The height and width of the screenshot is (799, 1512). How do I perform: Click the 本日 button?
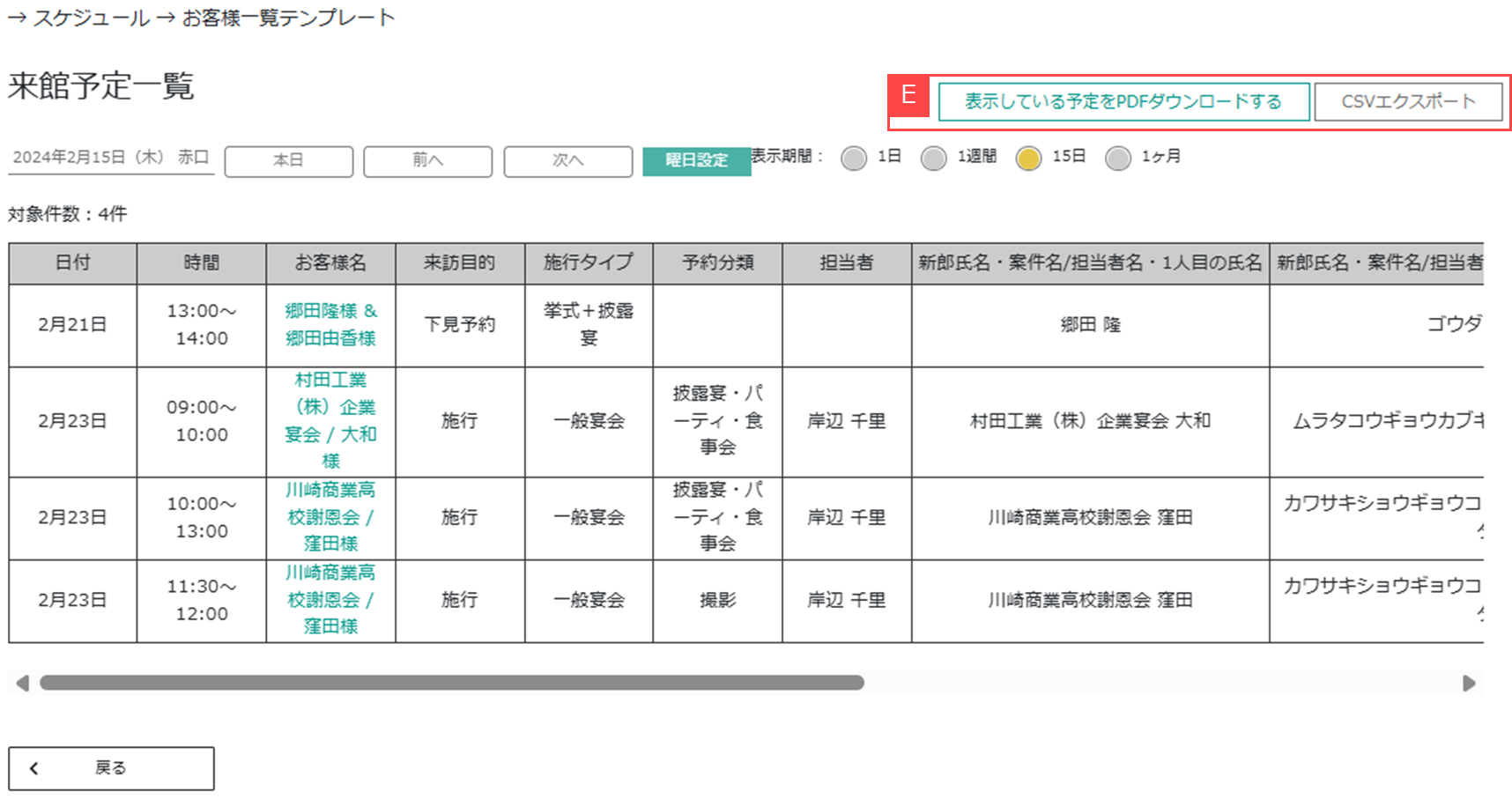point(288,161)
